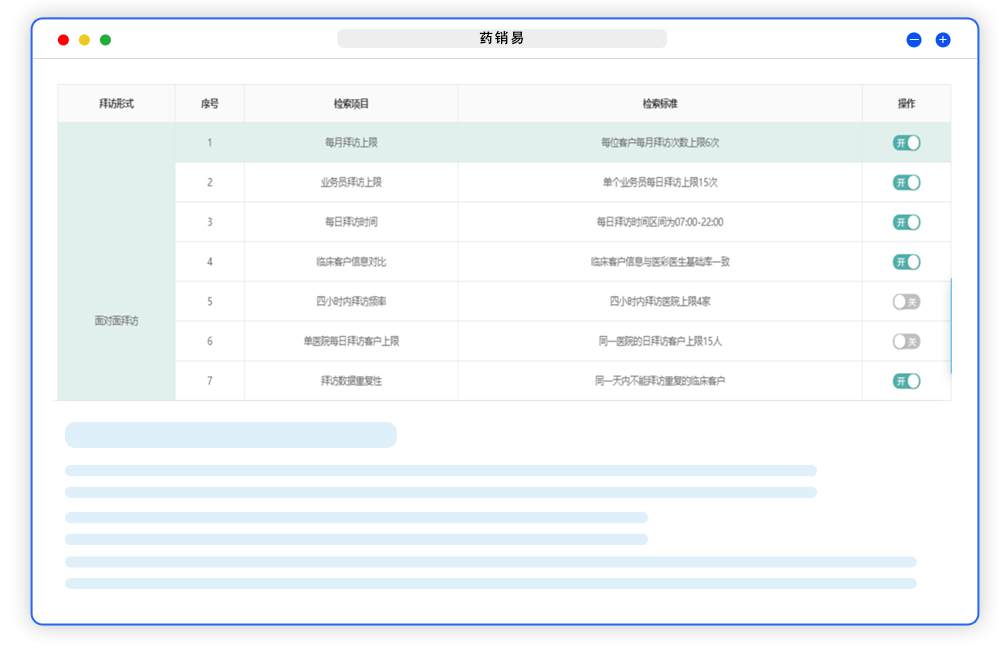1000x650 pixels.
Task: Click the 操作 column header
Action: 906,104
